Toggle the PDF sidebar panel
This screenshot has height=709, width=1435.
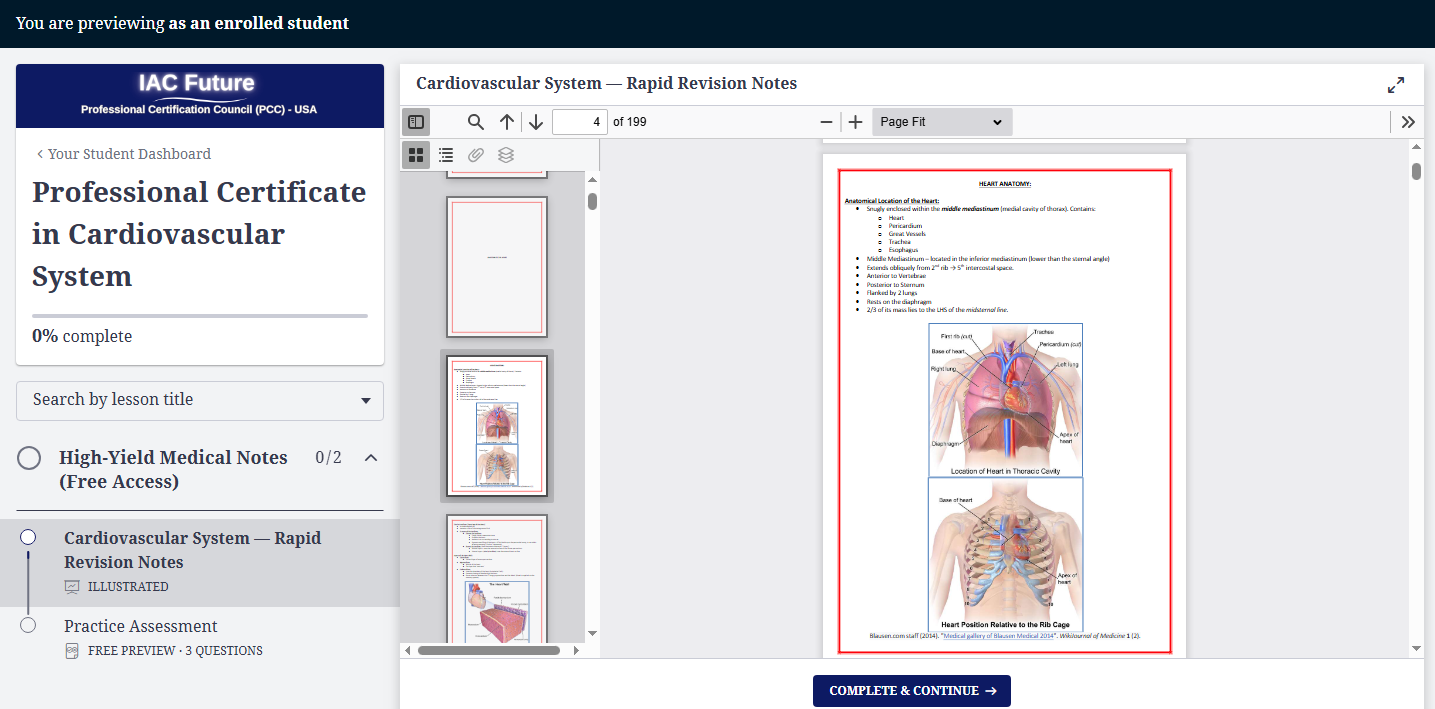click(x=416, y=122)
